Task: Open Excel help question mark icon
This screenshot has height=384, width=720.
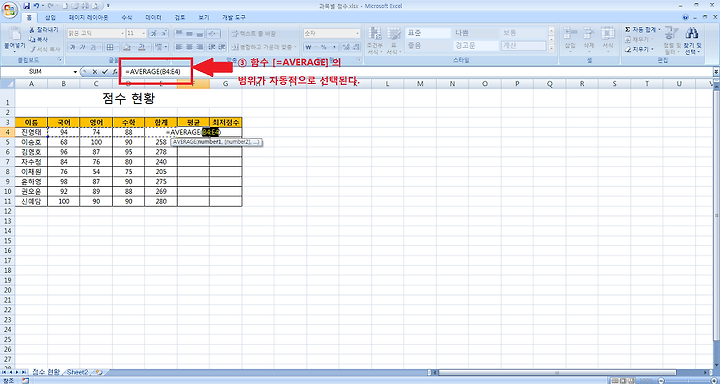Action: [686, 17]
